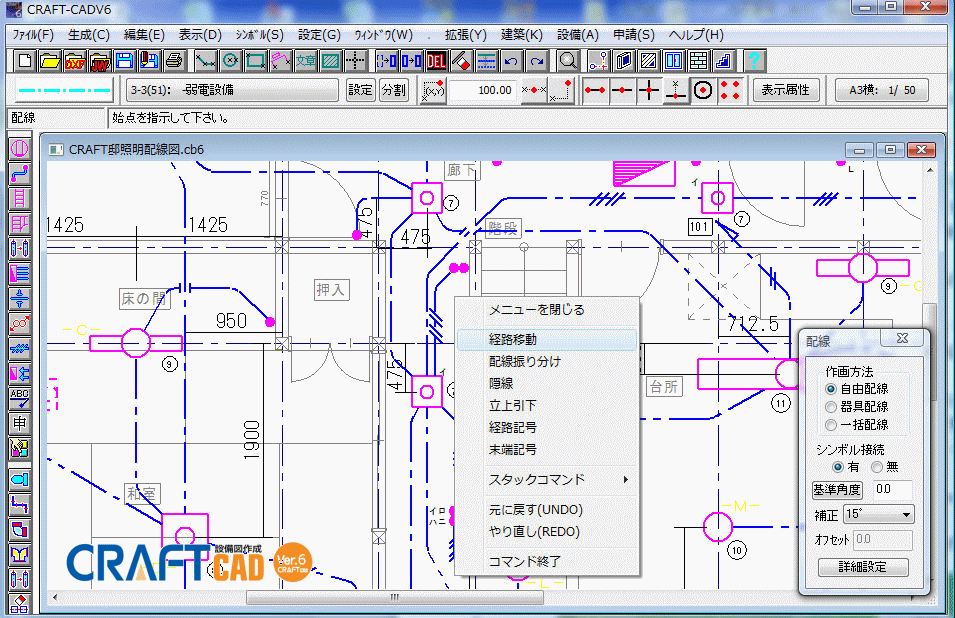
Task: Select the polyline drawing tool
Action: click(205, 61)
